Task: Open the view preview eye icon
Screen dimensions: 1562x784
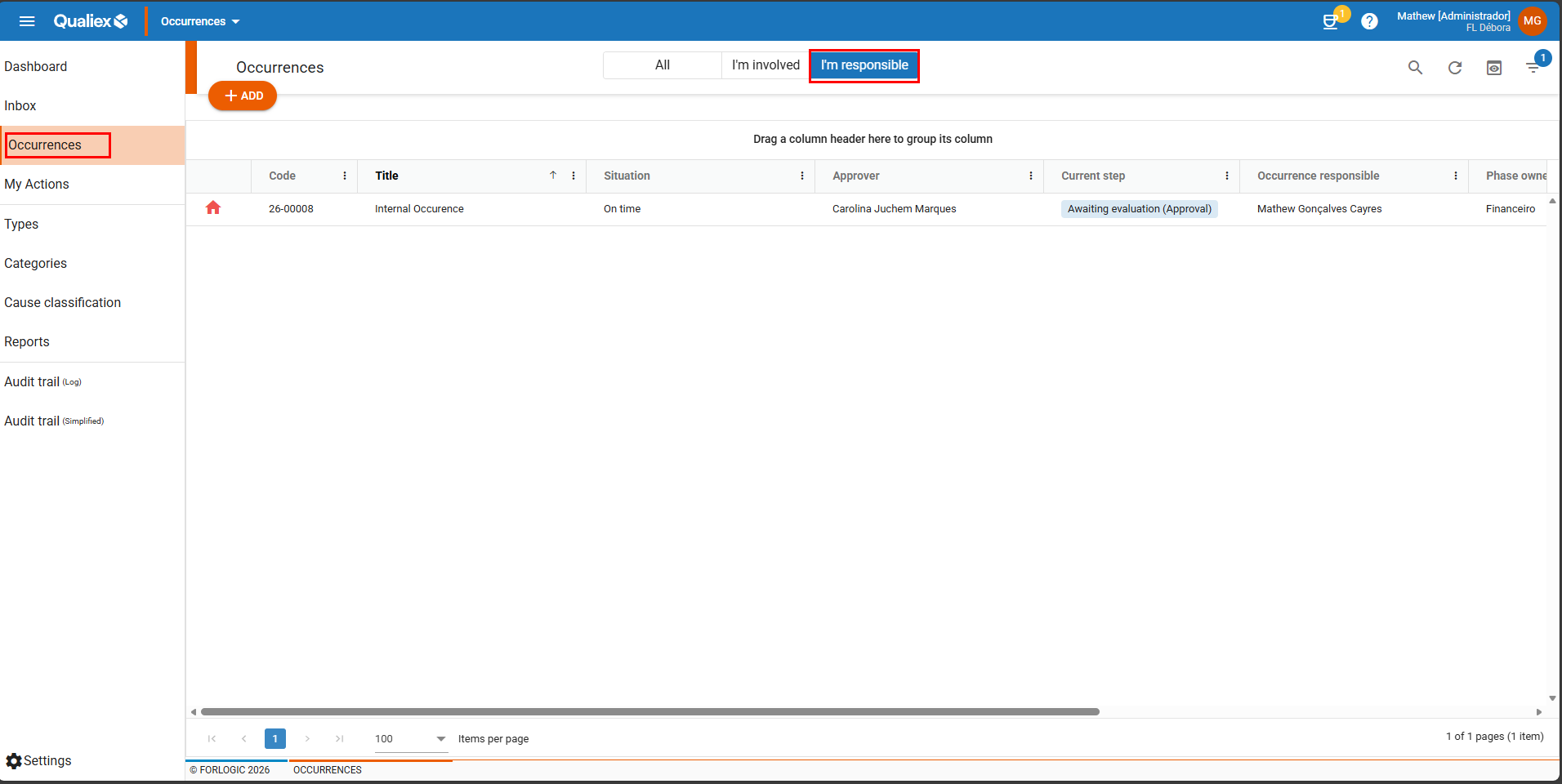Action: [x=1493, y=68]
